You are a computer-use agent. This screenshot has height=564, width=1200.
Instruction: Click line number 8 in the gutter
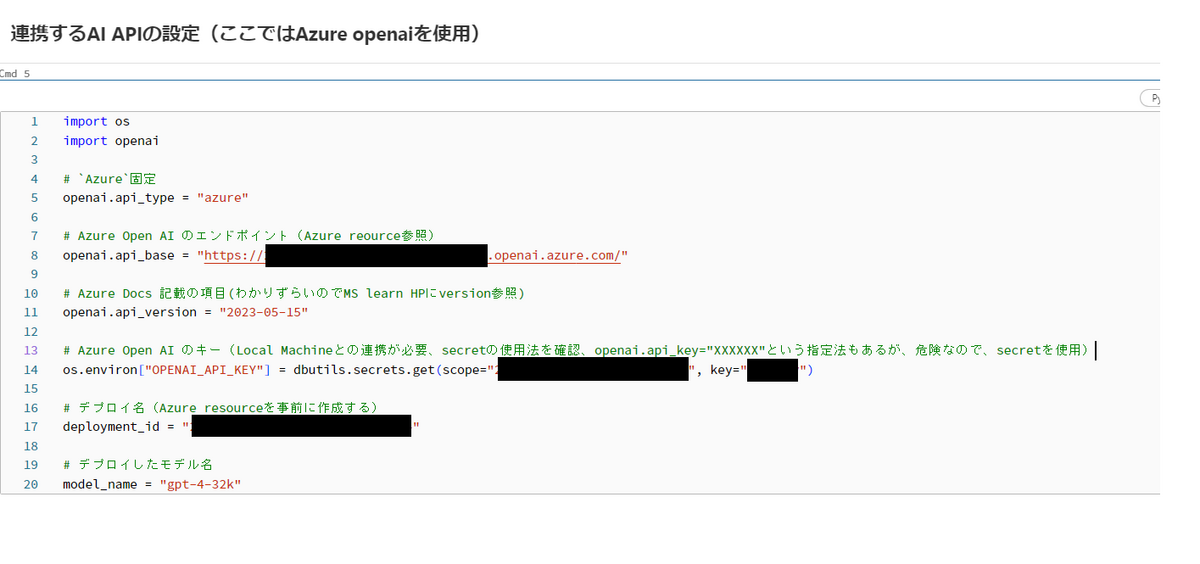pos(34,255)
